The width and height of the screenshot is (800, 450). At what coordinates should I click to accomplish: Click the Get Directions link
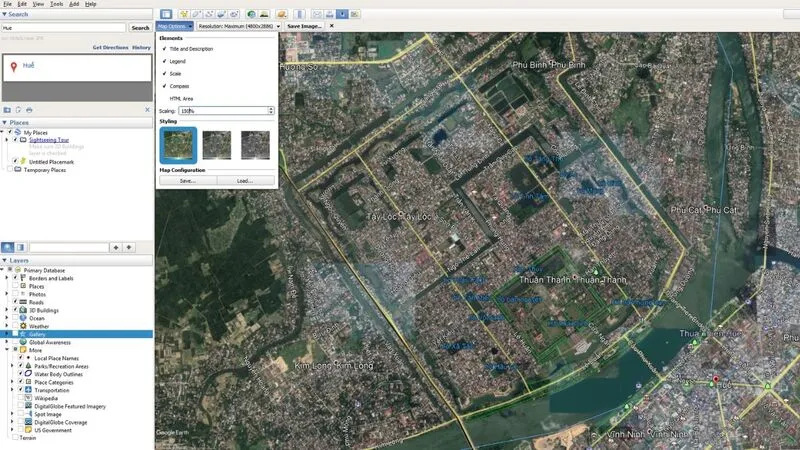(x=111, y=47)
